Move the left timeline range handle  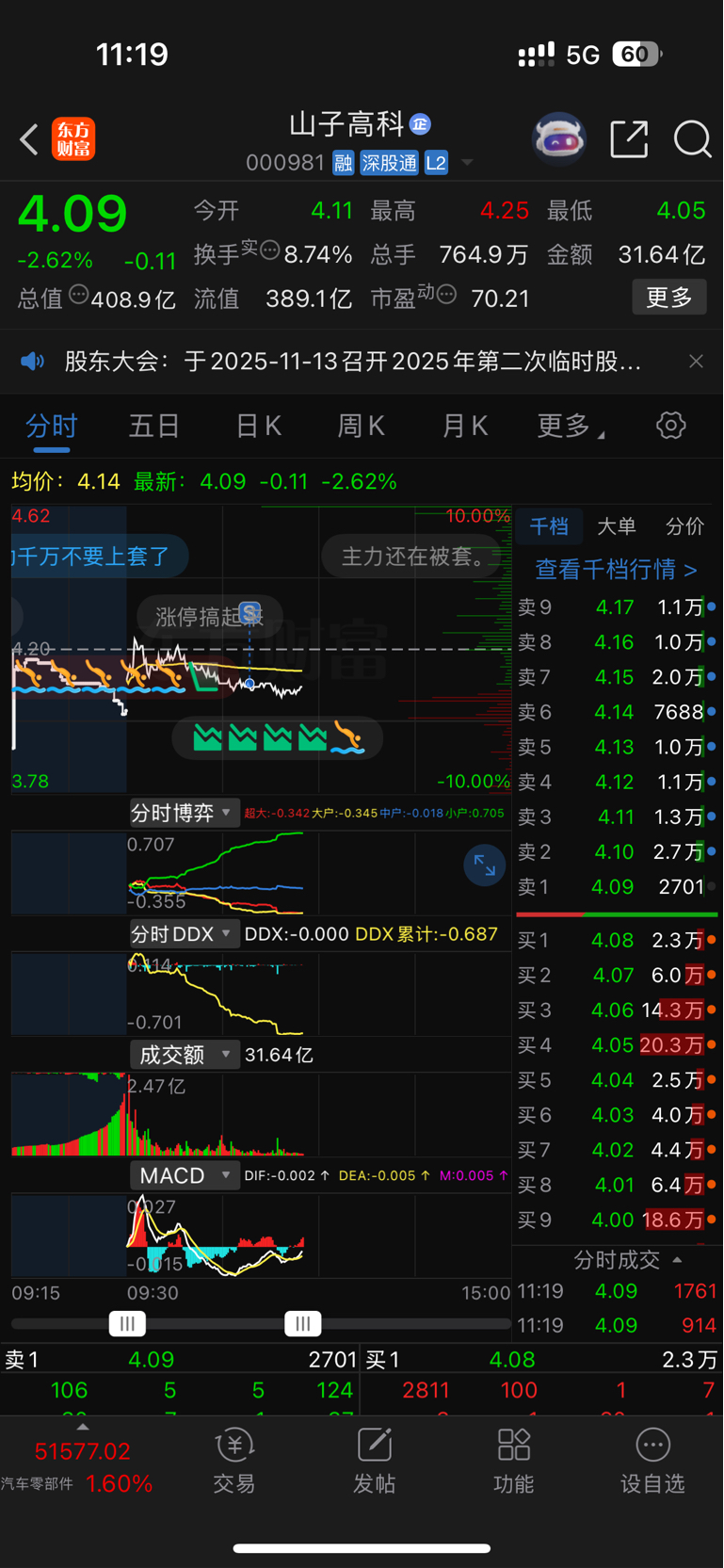coord(127,1323)
